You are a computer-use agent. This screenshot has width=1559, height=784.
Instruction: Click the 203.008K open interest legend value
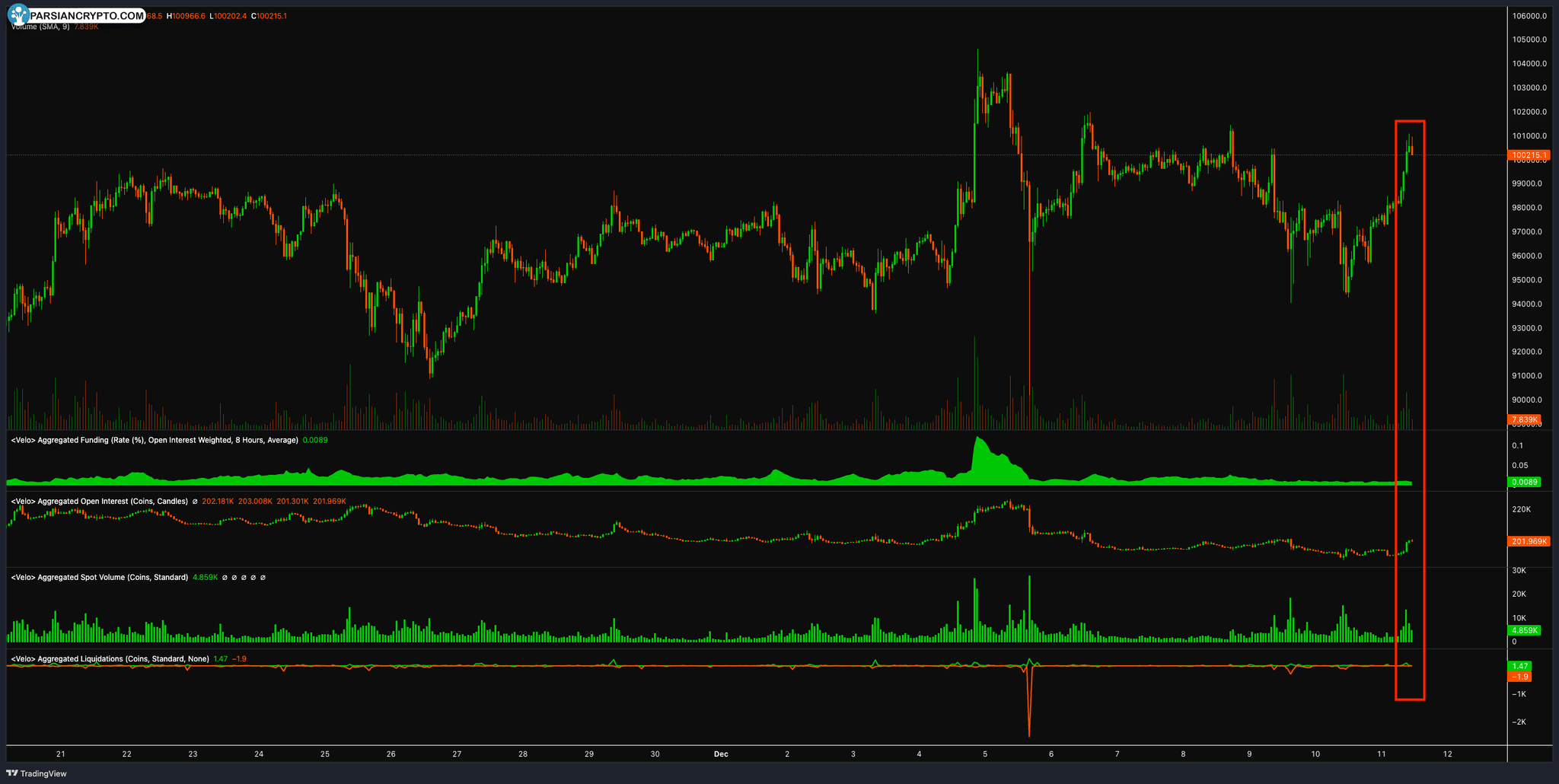pos(255,501)
